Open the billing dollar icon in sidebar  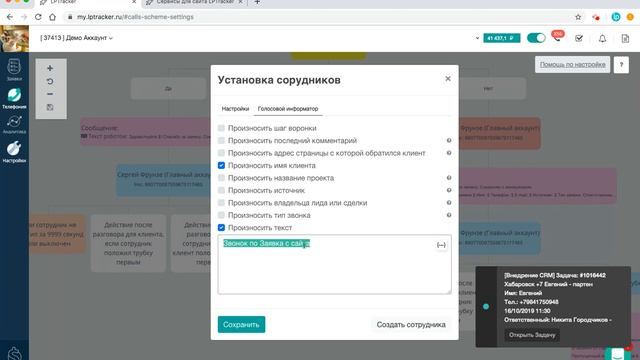click(x=14, y=353)
